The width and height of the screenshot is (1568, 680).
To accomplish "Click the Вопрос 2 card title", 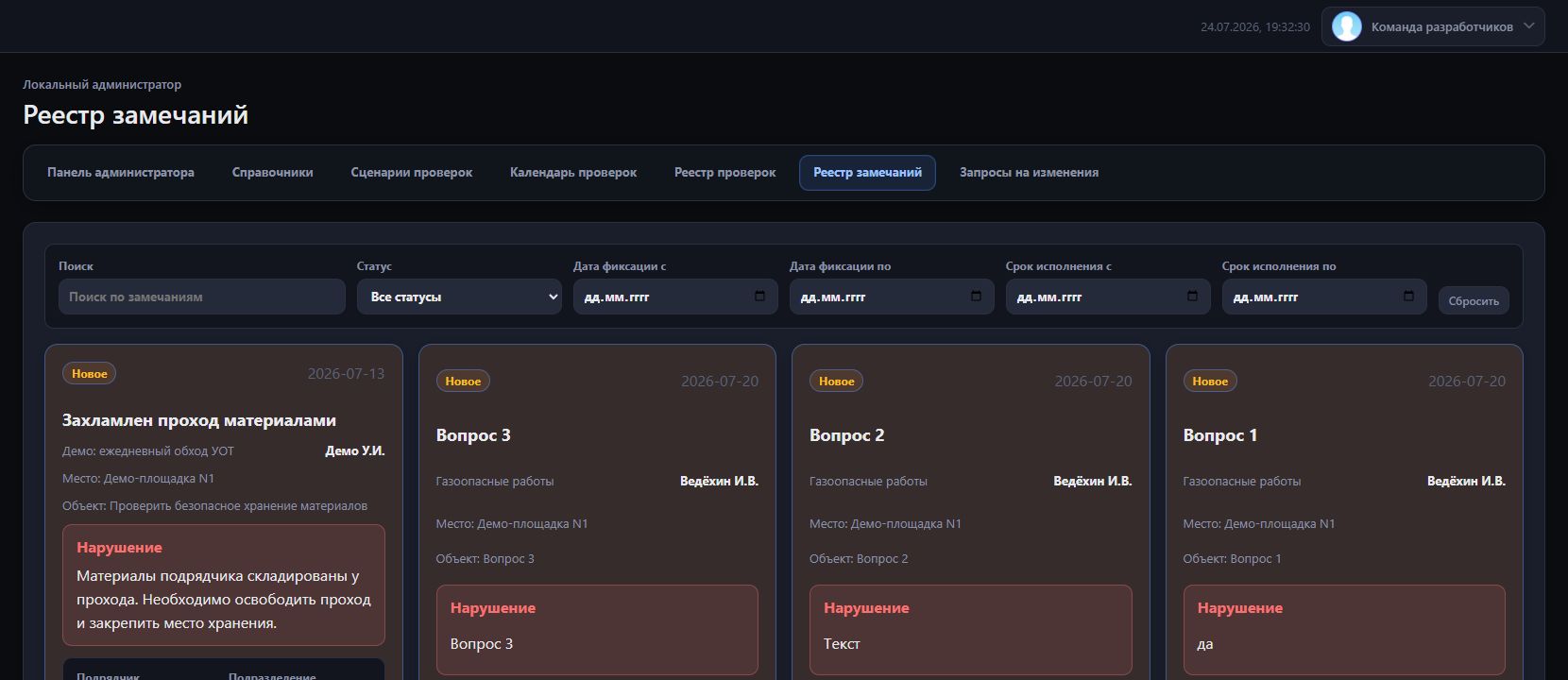I will (847, 435).
